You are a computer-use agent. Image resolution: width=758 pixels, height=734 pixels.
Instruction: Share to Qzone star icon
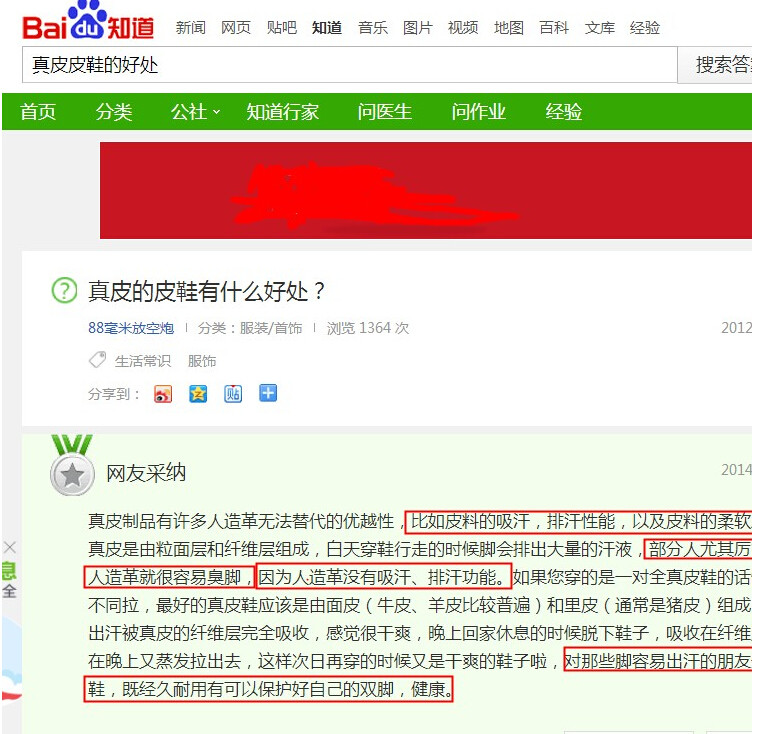tap(198, 394)
